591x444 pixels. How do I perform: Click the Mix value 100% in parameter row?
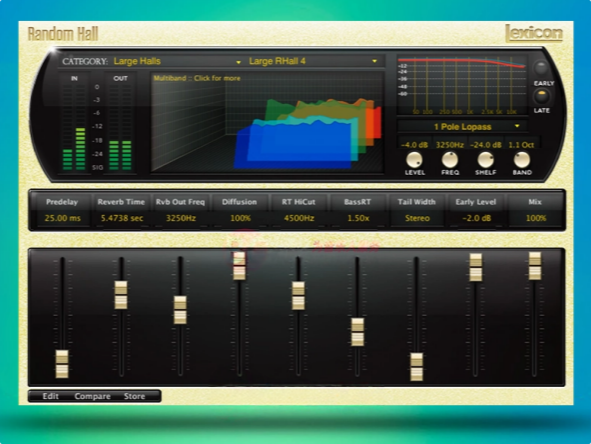(x=536, y=218)
